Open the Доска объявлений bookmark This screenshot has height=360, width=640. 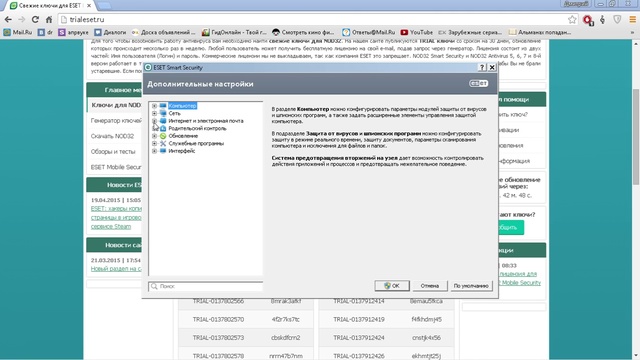[x=164, y=32]
